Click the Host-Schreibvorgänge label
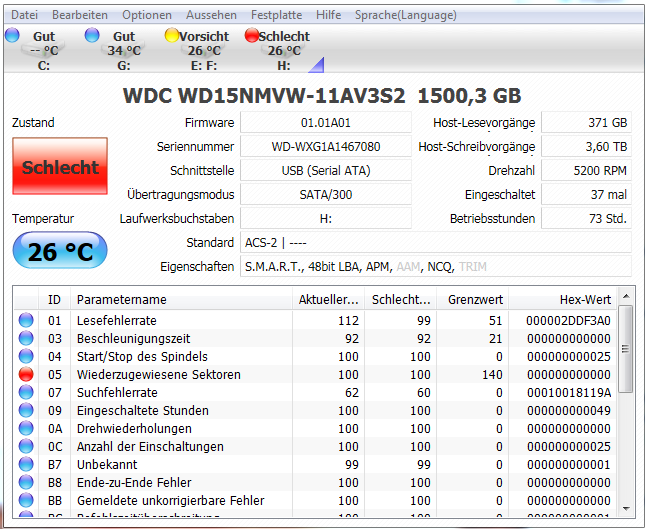The width and height of the screenshot is (645, 529). tap(477, 146)
